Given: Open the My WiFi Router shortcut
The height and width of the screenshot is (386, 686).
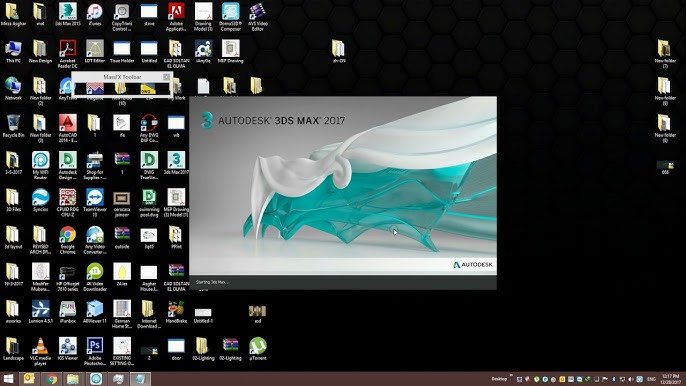Looking at the screenshot, I should click(41, 165).
